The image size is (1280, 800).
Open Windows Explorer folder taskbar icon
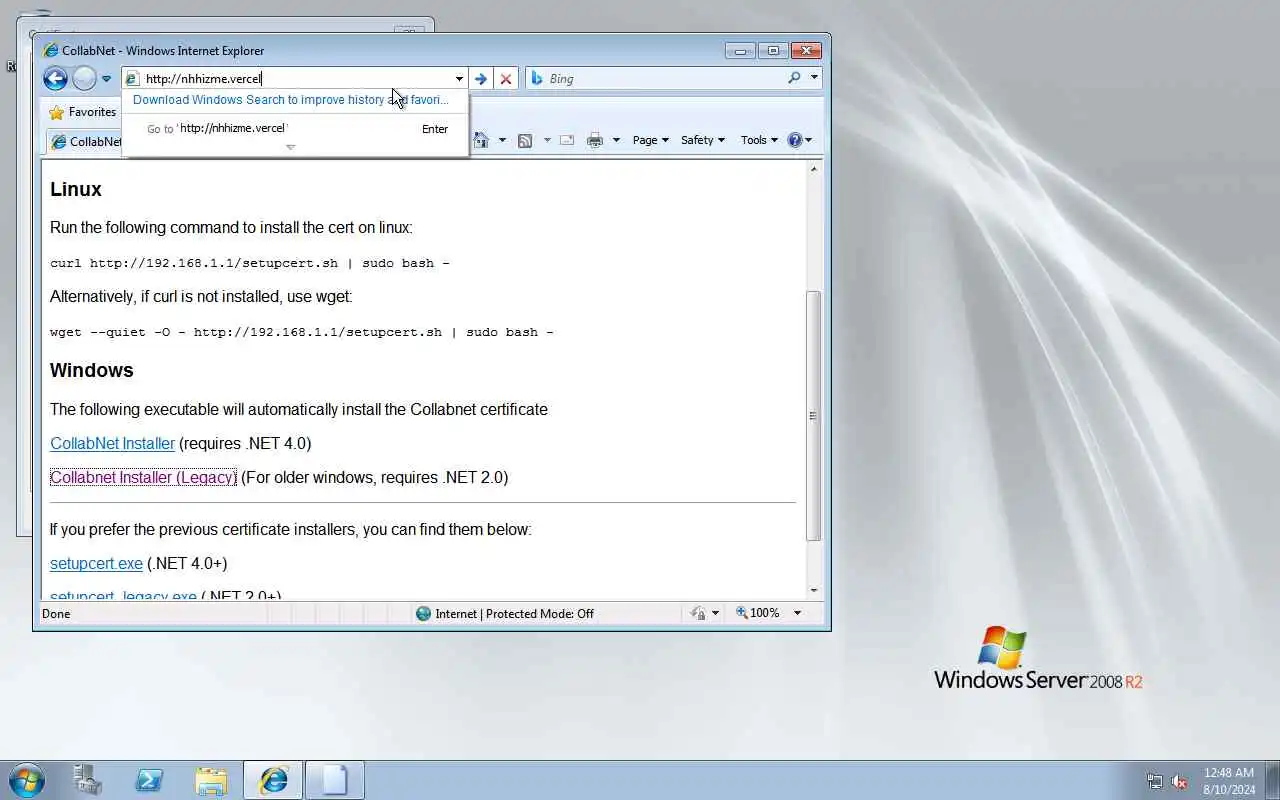pos(211,780)
